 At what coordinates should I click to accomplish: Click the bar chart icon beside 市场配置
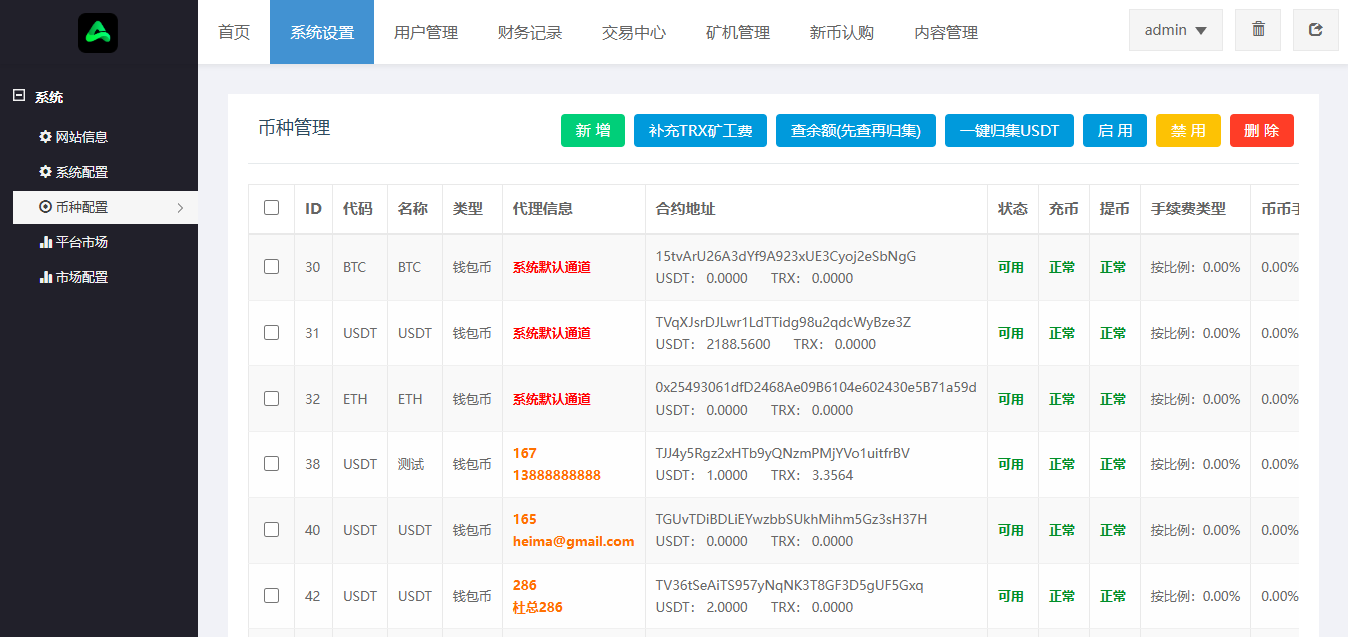click(45, 277)
